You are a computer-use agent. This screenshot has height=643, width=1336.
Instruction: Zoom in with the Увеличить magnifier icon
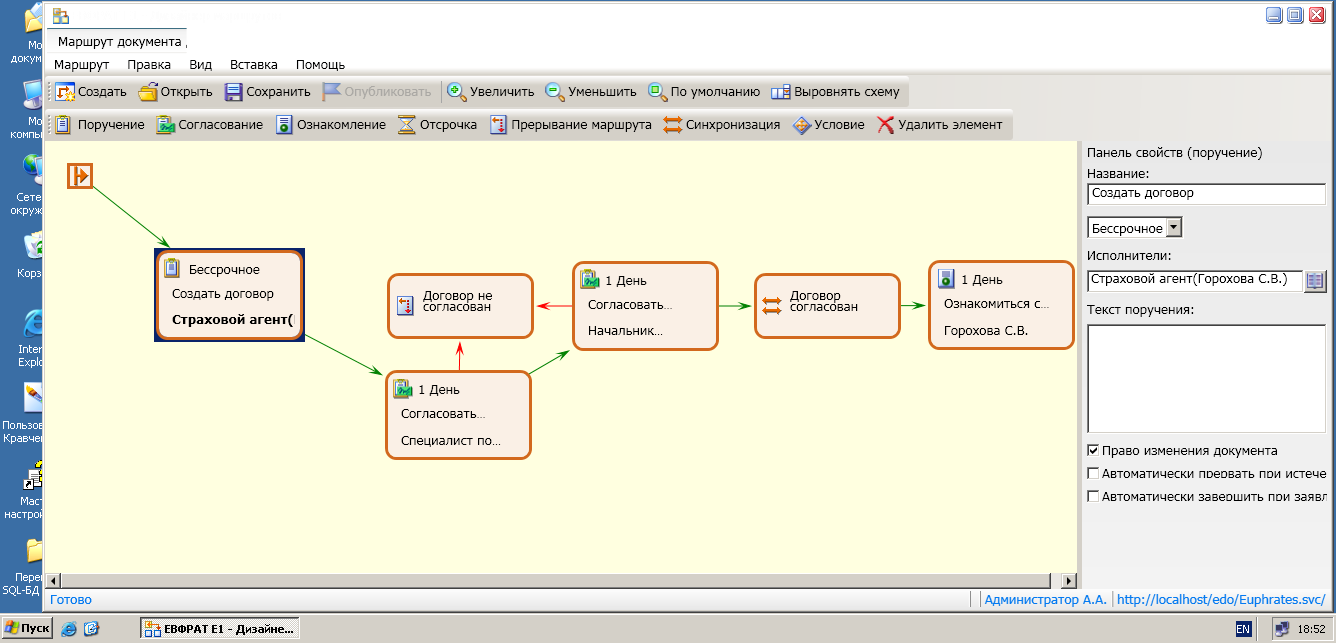[x=456, y=91]
